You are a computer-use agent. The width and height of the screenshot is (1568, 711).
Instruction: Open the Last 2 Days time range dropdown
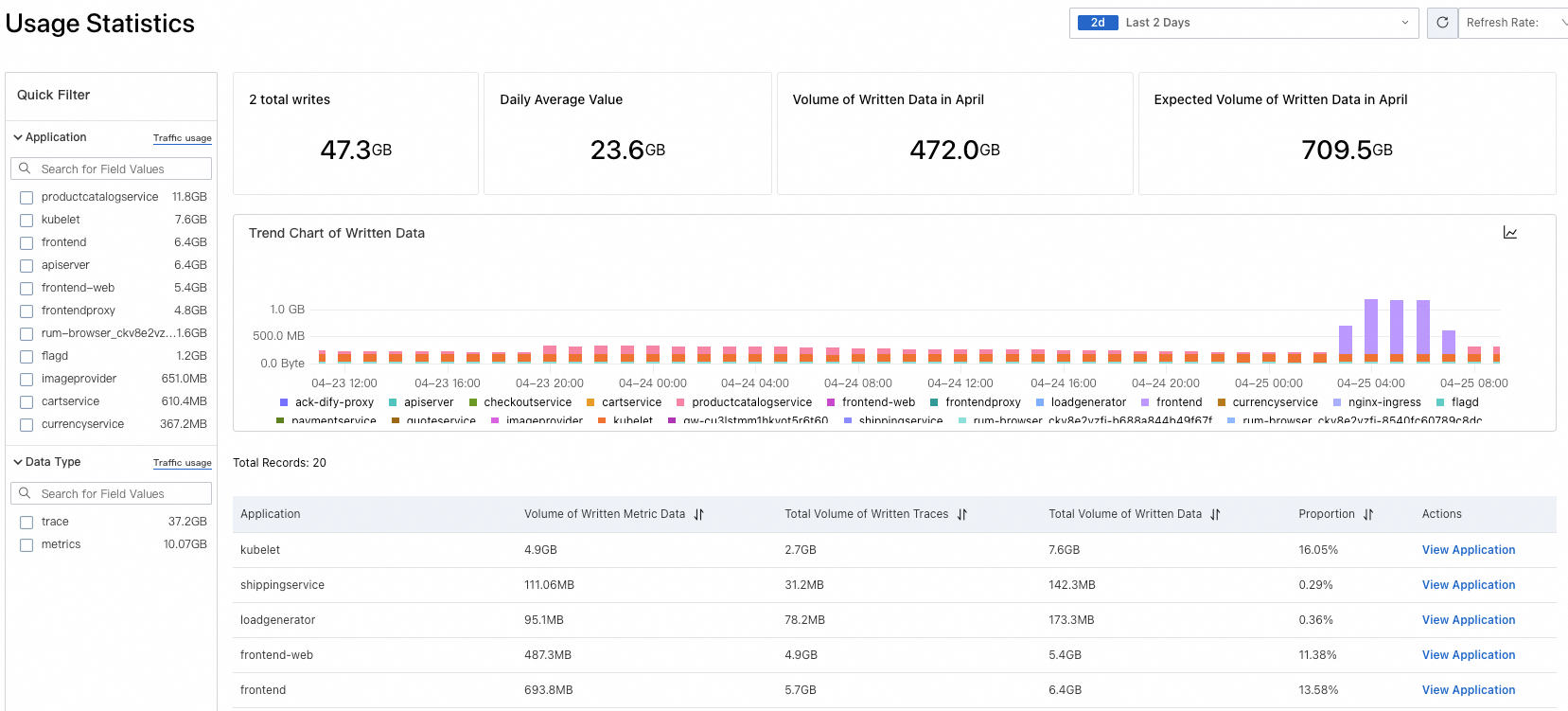(1243, 23)
